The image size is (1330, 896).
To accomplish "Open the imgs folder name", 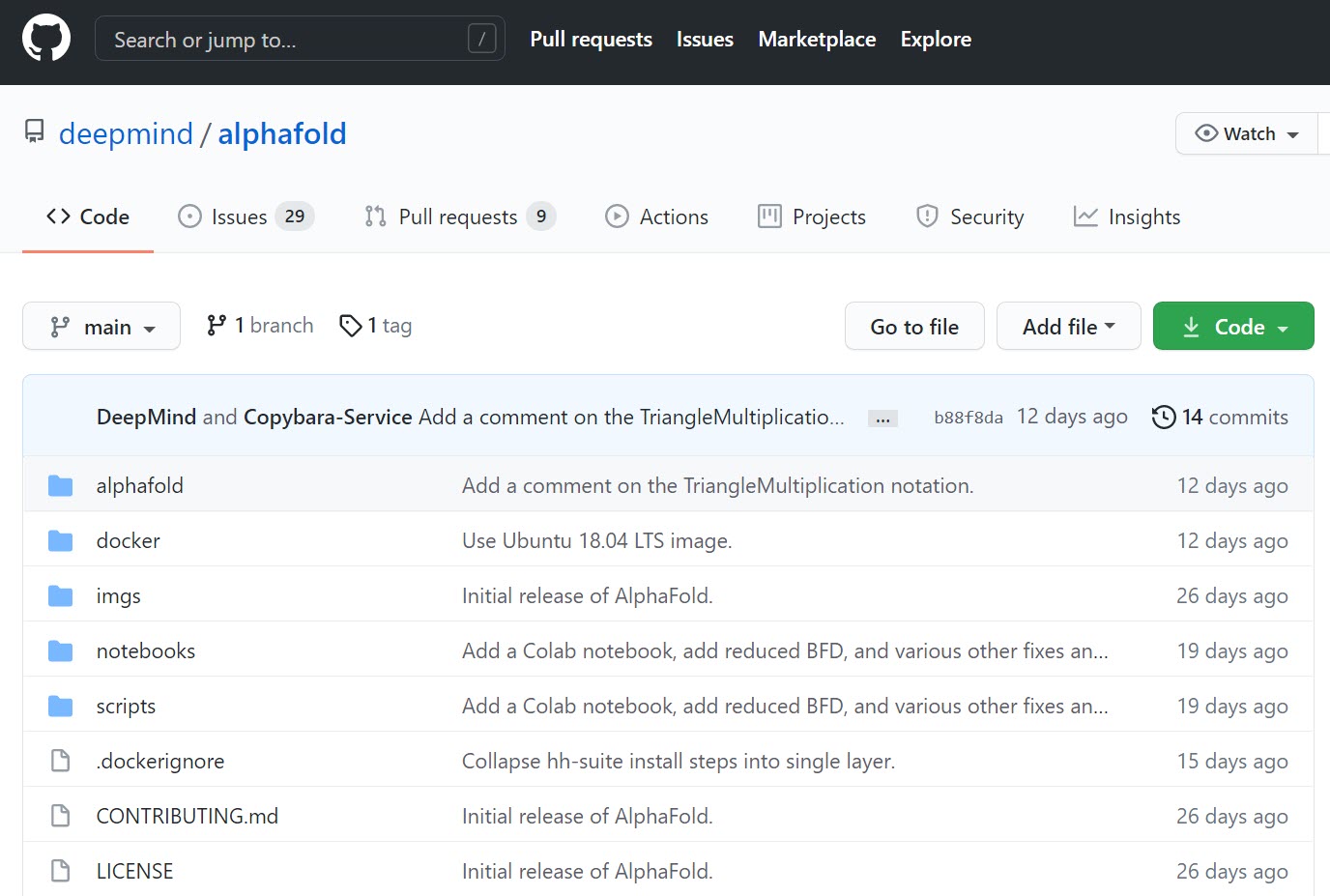I will [119, 595].
